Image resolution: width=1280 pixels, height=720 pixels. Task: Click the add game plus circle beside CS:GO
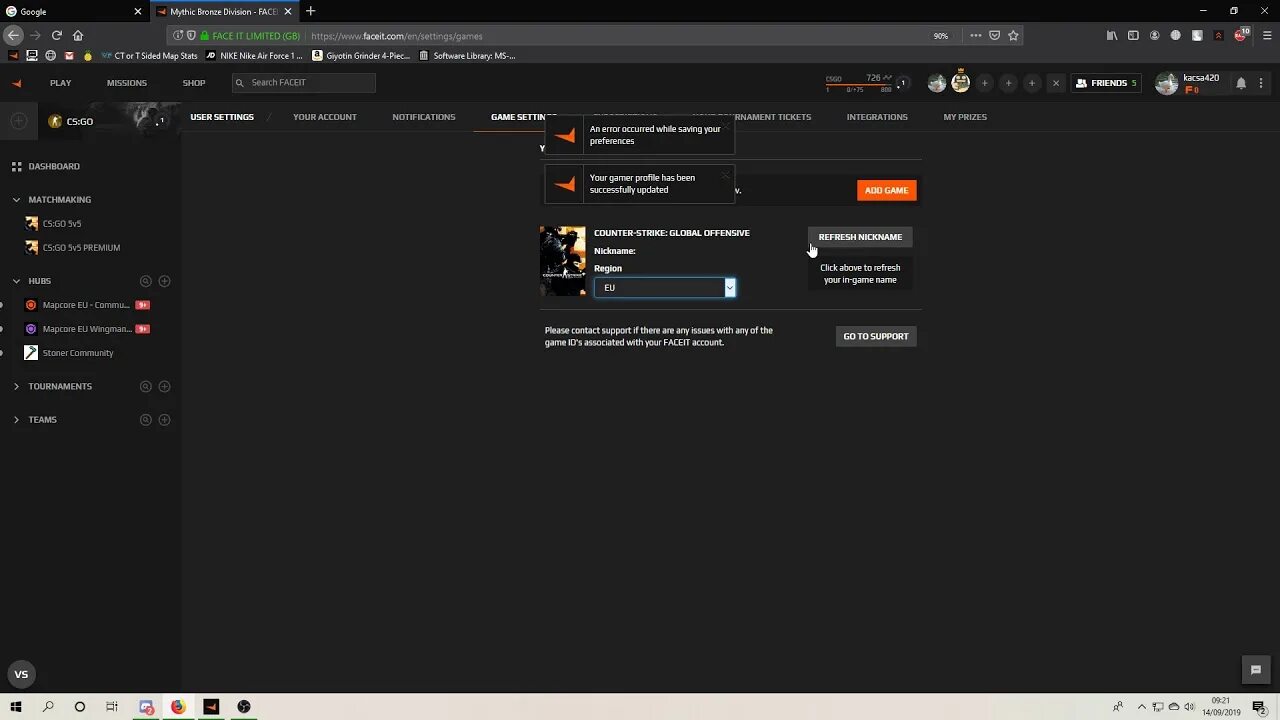click(18, 121)
